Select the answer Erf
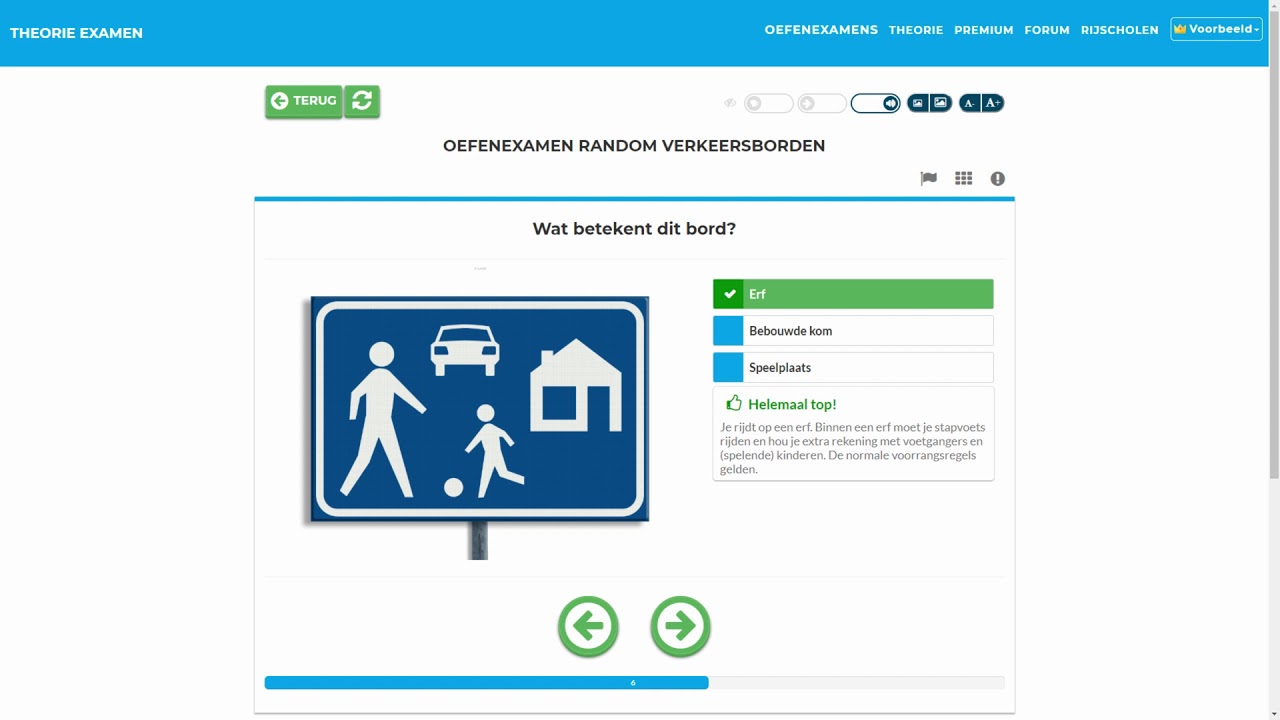This screenshot has height=720, width=1280. point(853,294)
